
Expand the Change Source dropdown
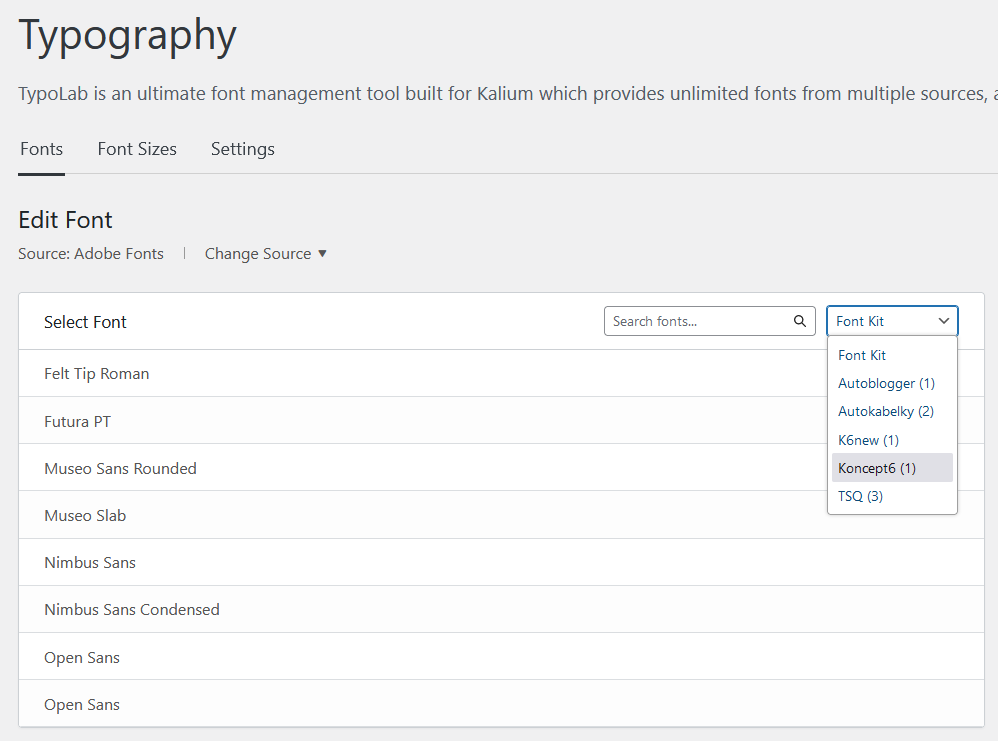266,254
